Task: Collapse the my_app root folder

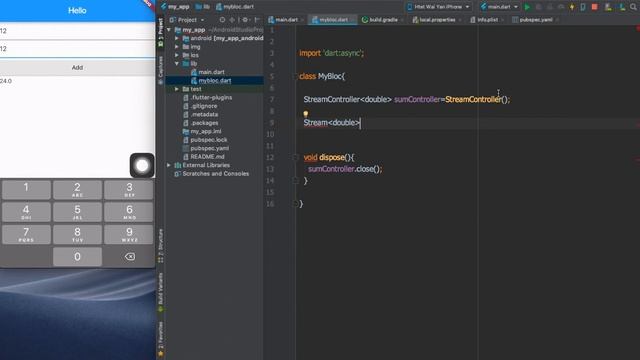Action: [x=169, y=30]
